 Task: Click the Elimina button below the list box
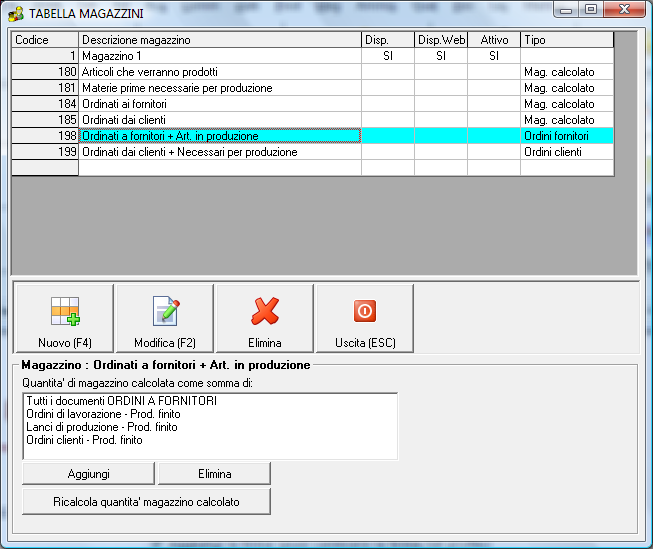click(x=214, y=474)
